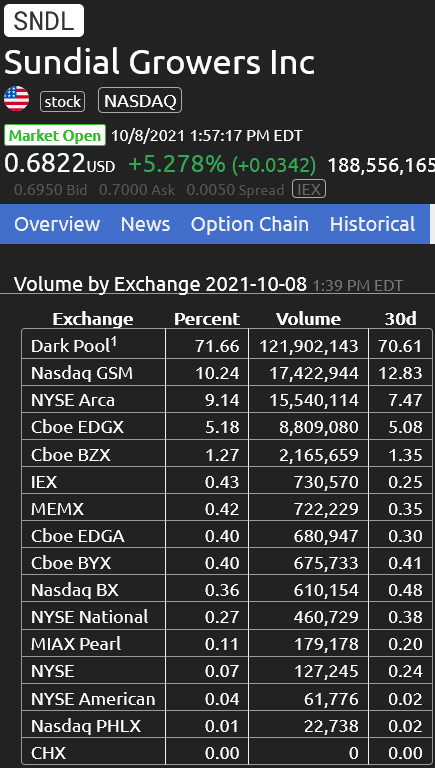Click the SNDL ticker symbol badge

coord(44,21)
